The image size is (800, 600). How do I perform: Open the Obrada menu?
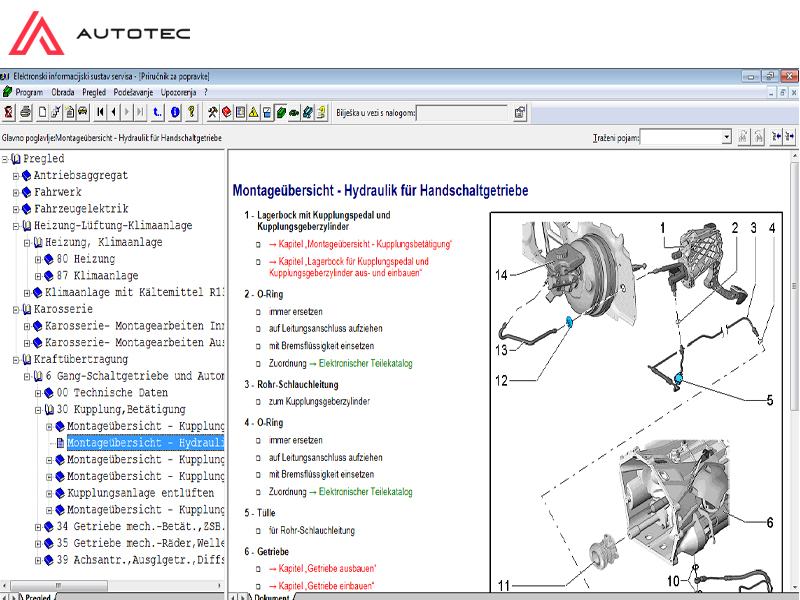pyautogui.click(x=62, y=91)
